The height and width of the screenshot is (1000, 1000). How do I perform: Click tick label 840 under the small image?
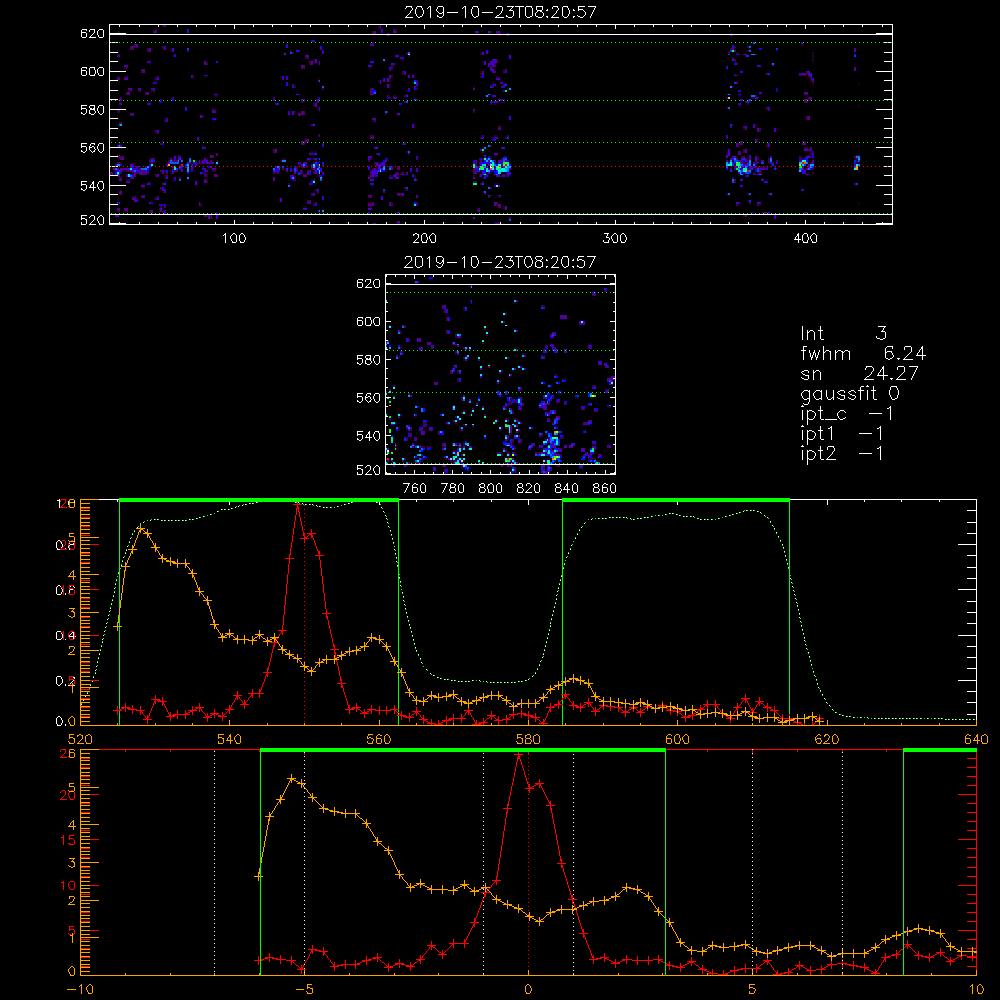point(567,489)
